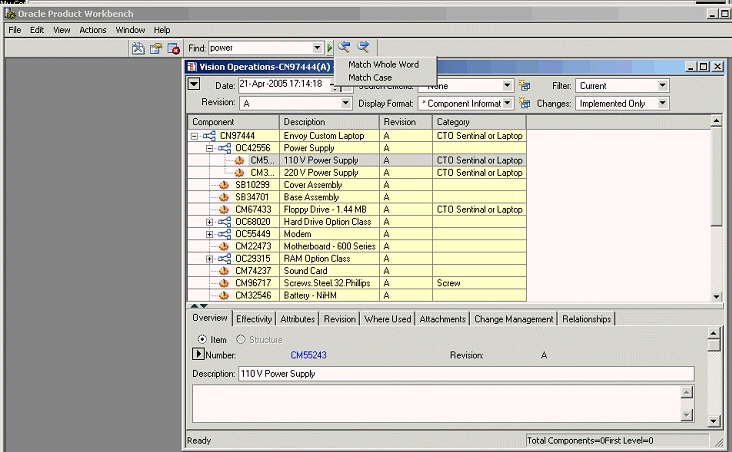Screen dimensions: 732x452
Task: Click the CM74237 item icon
Action: pos(224,271)
